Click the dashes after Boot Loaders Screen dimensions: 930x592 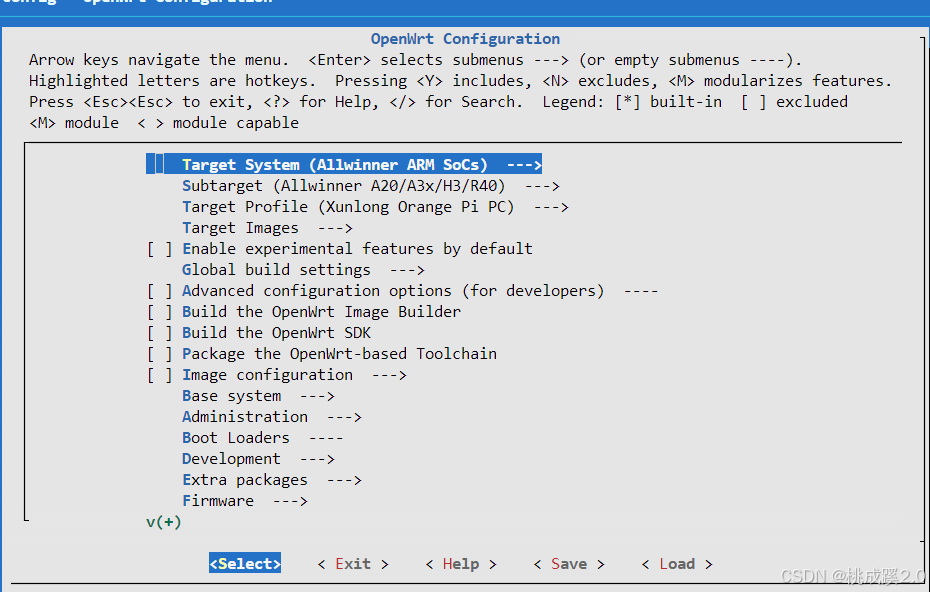tap(326, 439)
